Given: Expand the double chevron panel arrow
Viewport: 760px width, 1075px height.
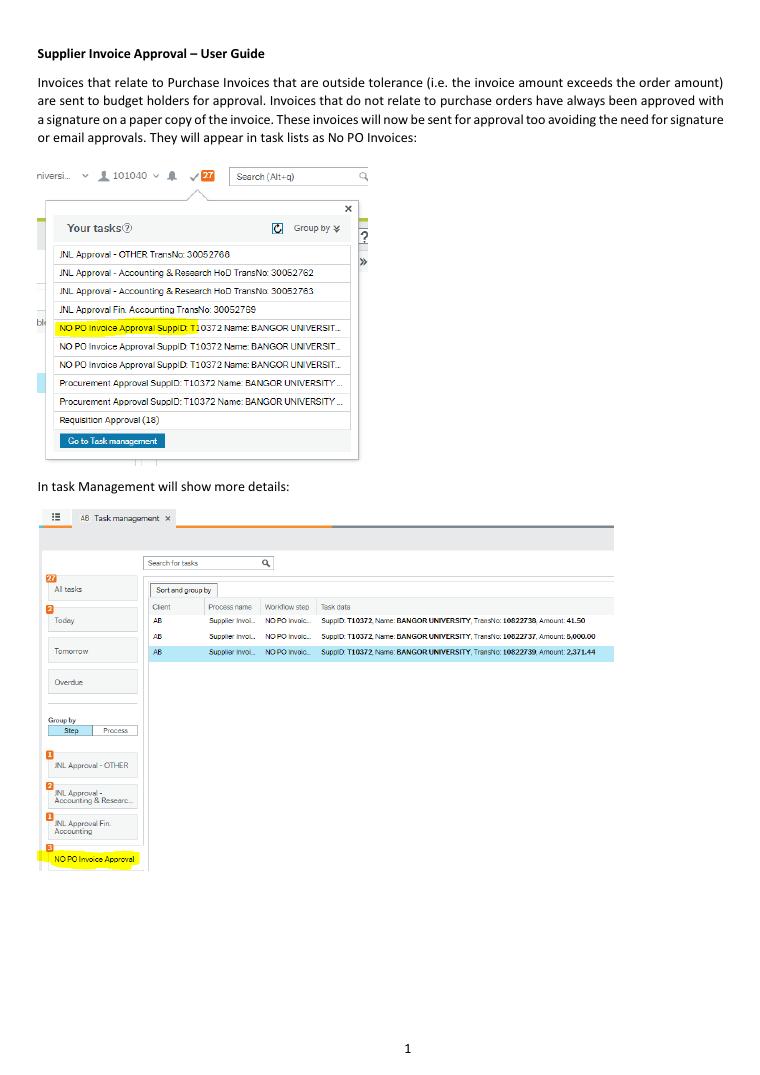Looking at the screenshot, I should [x=363, y=261].
